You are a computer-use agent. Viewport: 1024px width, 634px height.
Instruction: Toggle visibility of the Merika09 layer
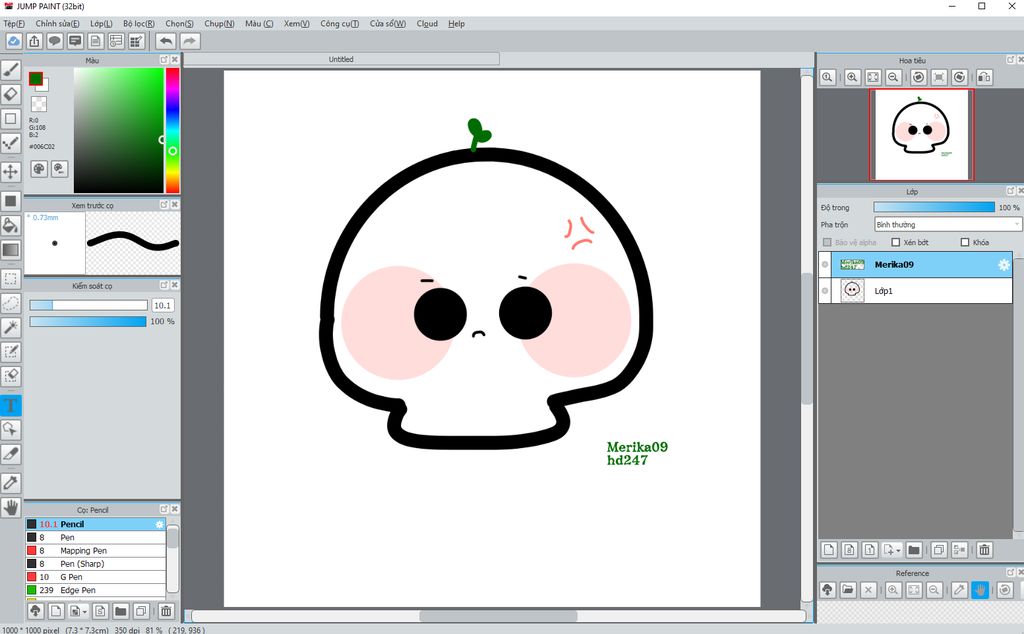tap(825, 264)
